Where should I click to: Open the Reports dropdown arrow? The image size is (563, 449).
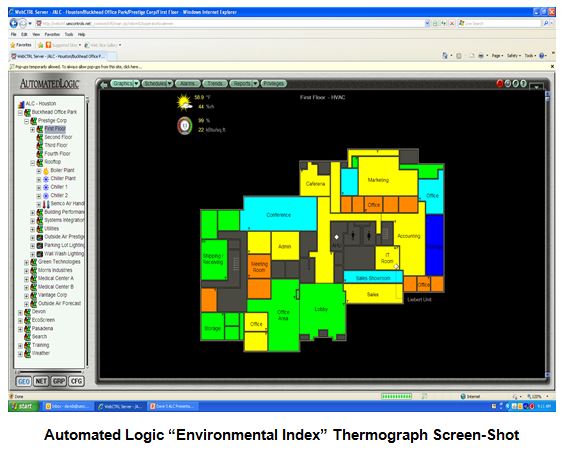click(255, 84)
